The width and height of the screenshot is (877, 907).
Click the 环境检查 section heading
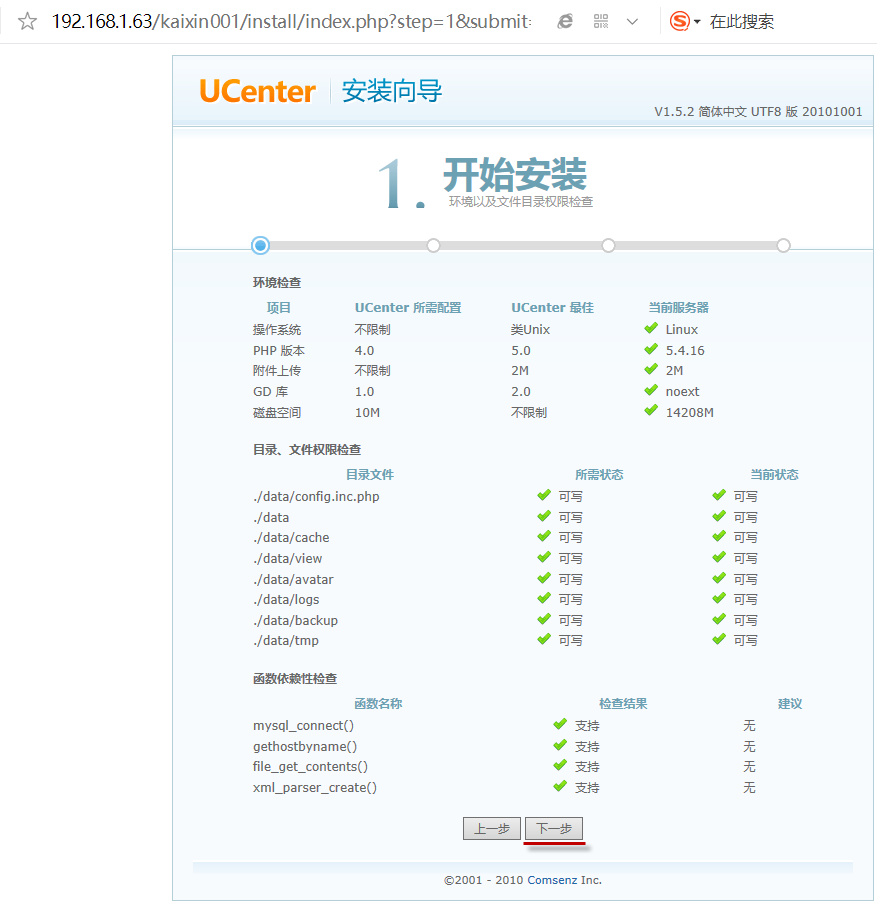tap(277, 283)
